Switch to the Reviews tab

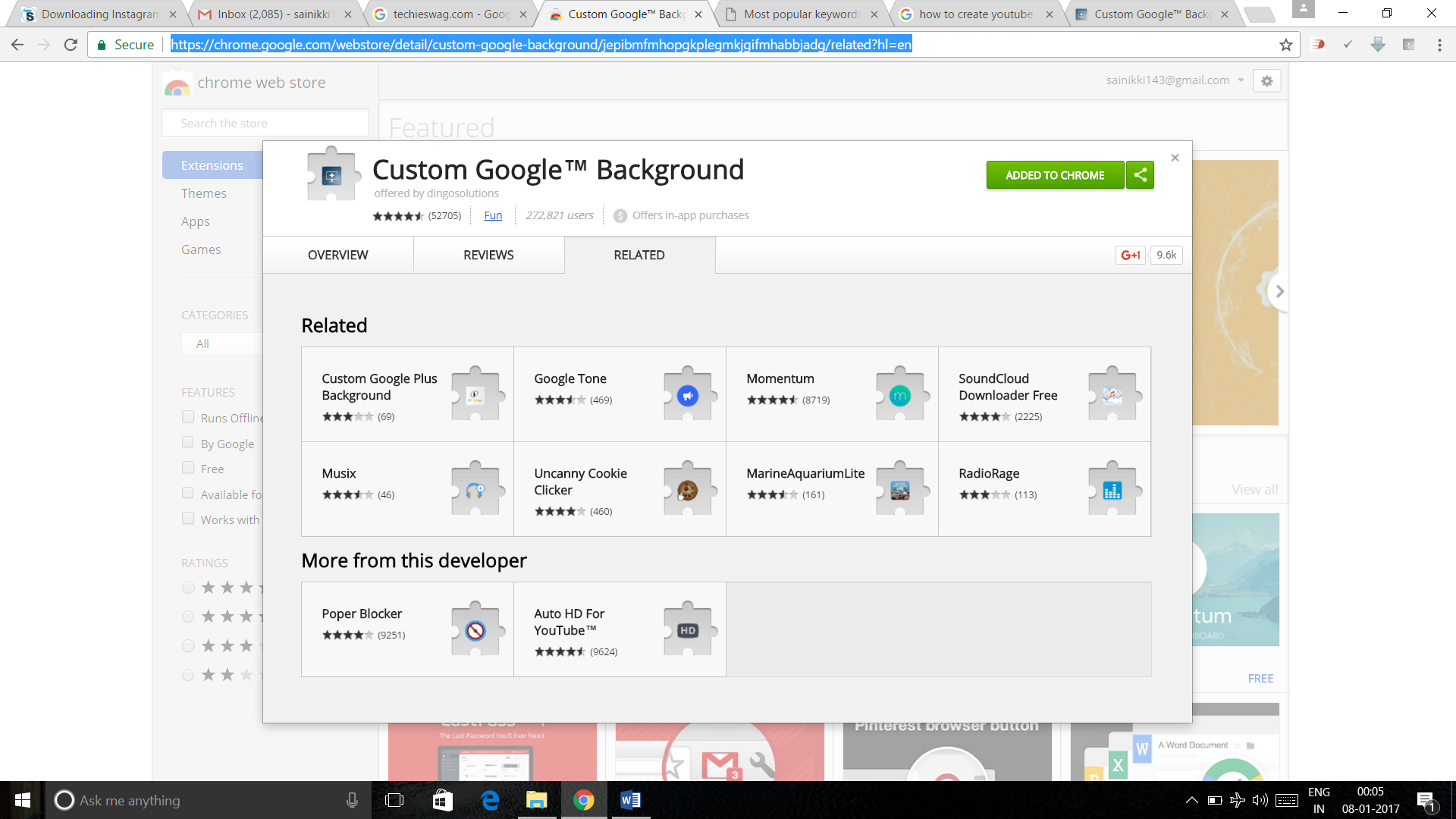(488, 255)
